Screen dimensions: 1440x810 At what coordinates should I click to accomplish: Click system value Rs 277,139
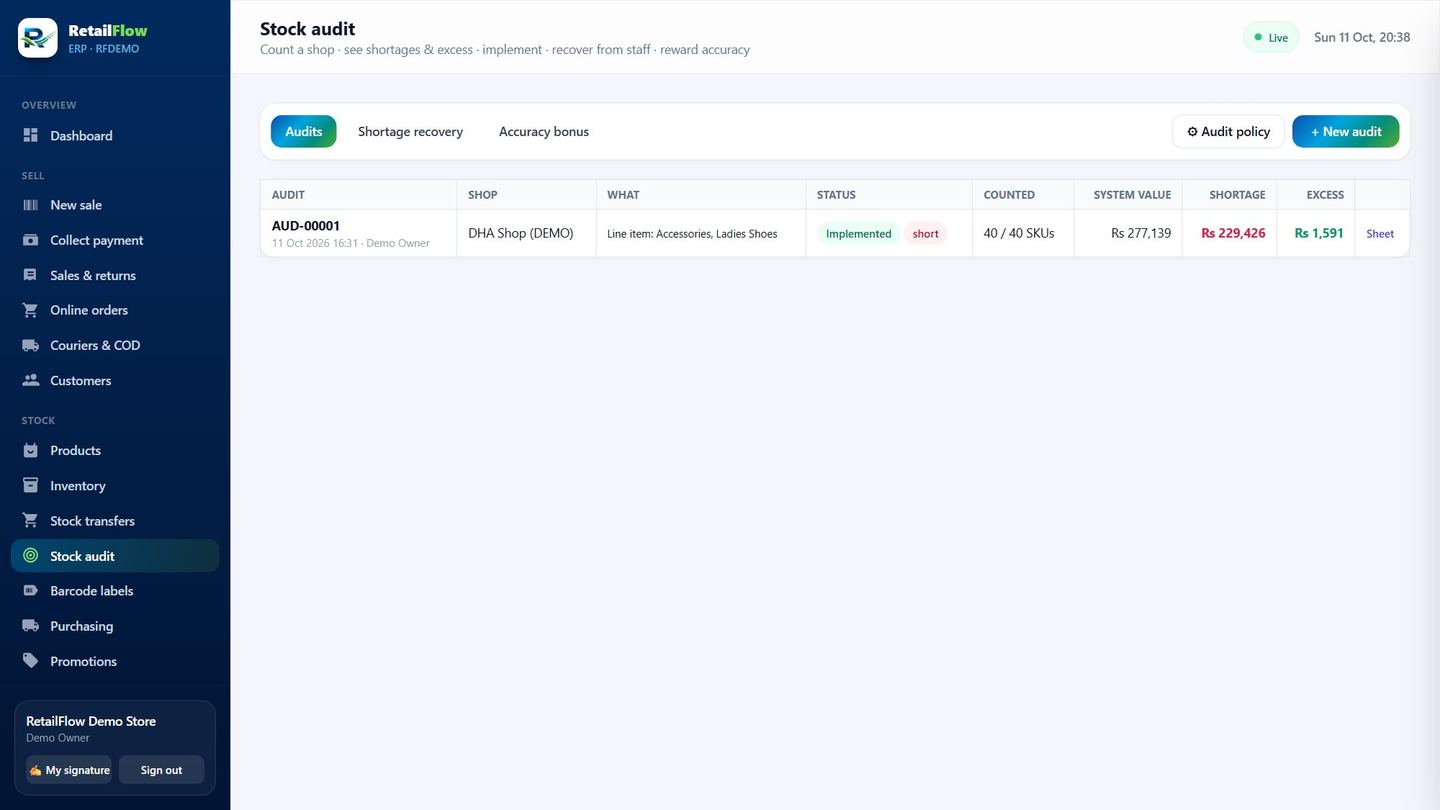[x=1141, y=233]
